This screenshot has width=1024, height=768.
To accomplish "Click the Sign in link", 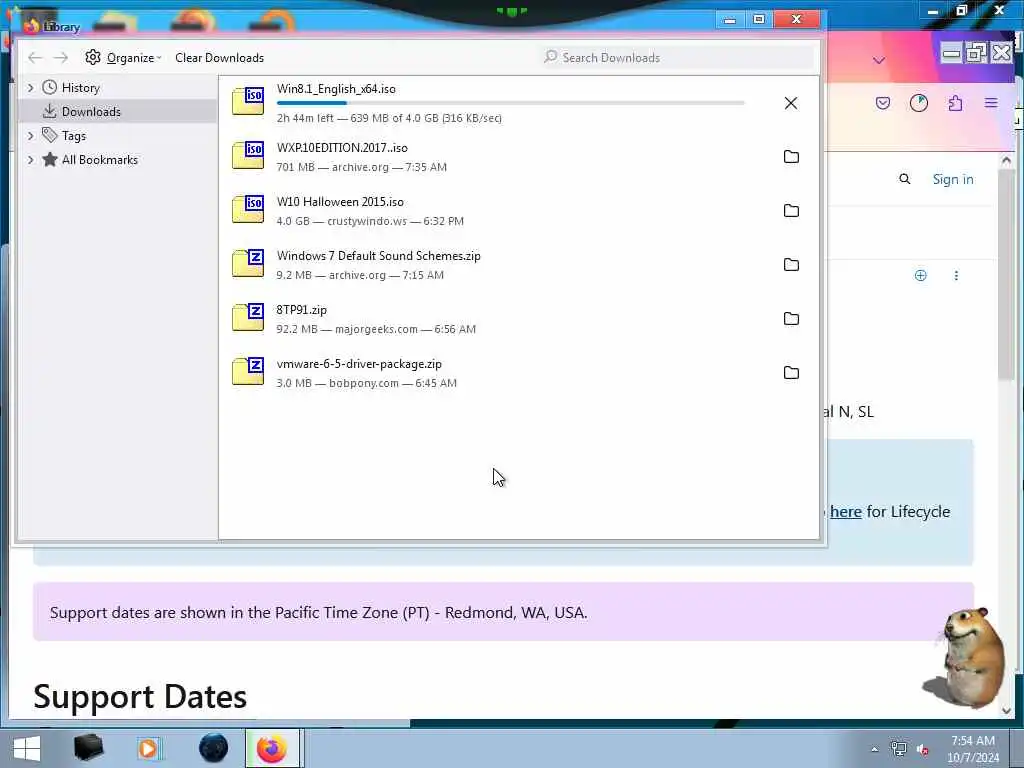I will pyautogui.click(x=953, y=180).
